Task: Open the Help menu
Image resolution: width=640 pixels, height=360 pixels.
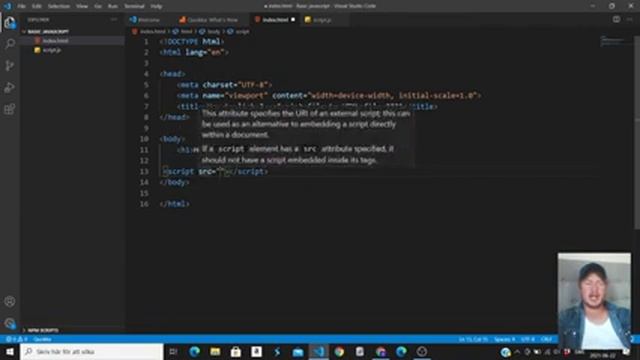Action: point(156,6)
